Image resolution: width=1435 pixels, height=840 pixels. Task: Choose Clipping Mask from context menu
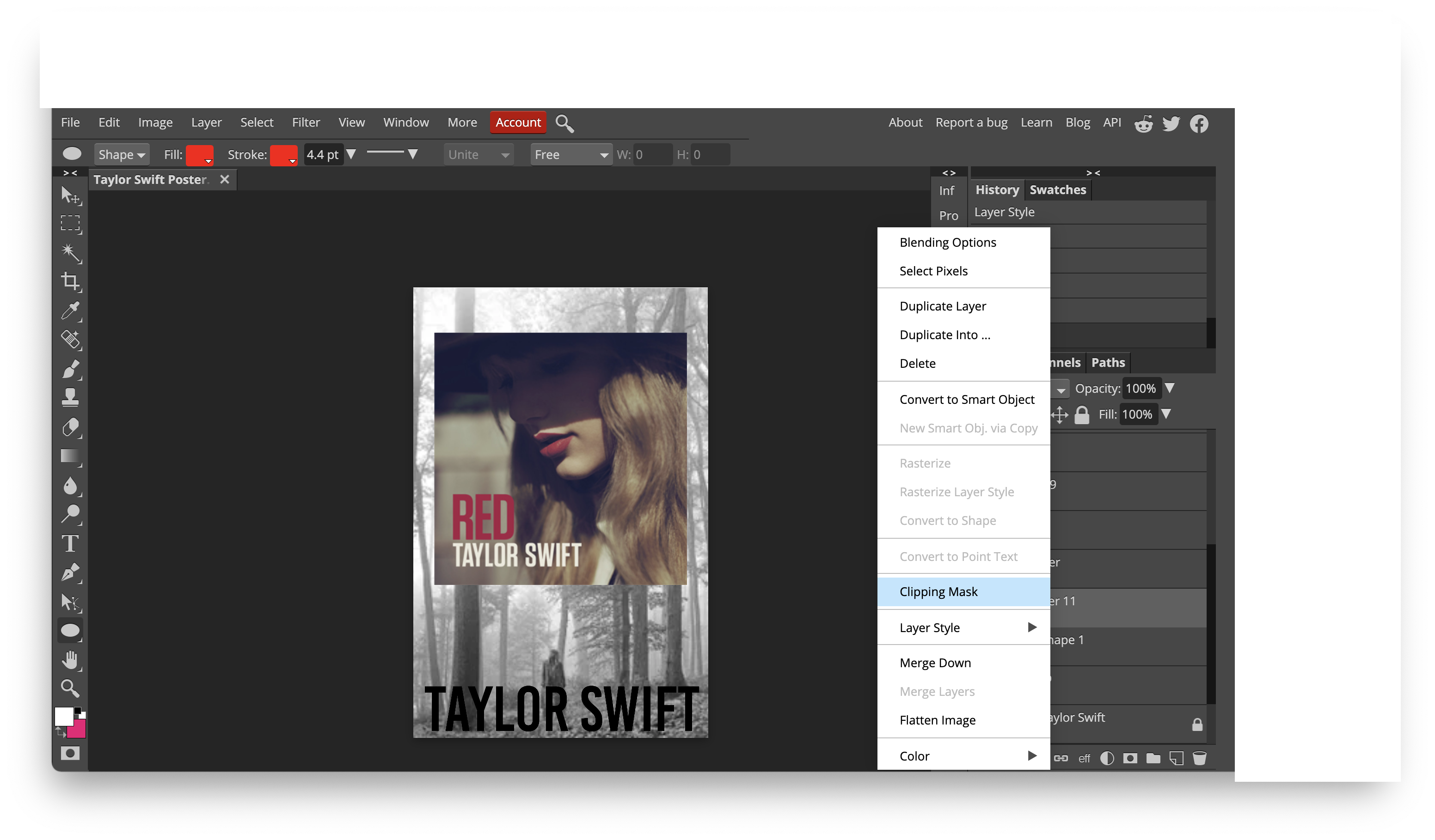pos(963,592)
